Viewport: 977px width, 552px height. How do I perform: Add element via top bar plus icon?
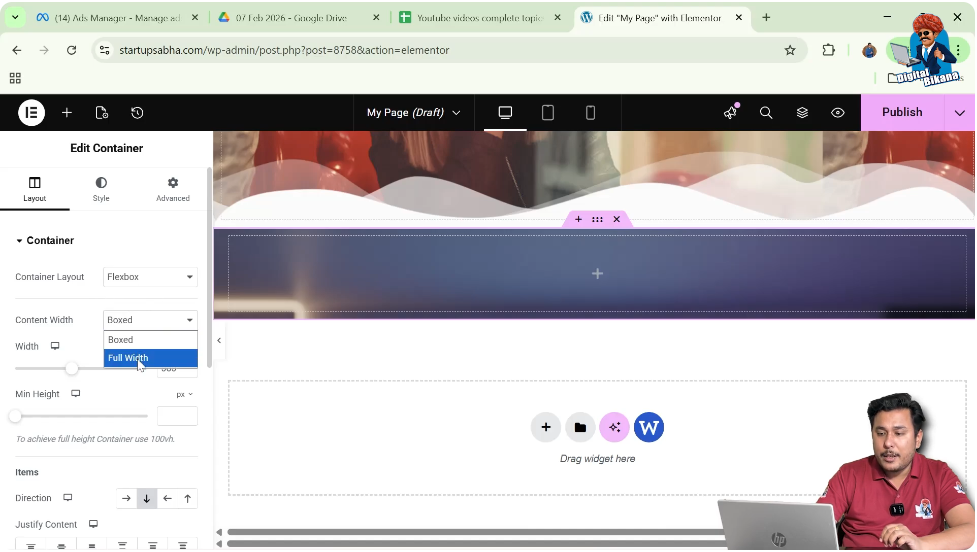[x=67, y=113]
